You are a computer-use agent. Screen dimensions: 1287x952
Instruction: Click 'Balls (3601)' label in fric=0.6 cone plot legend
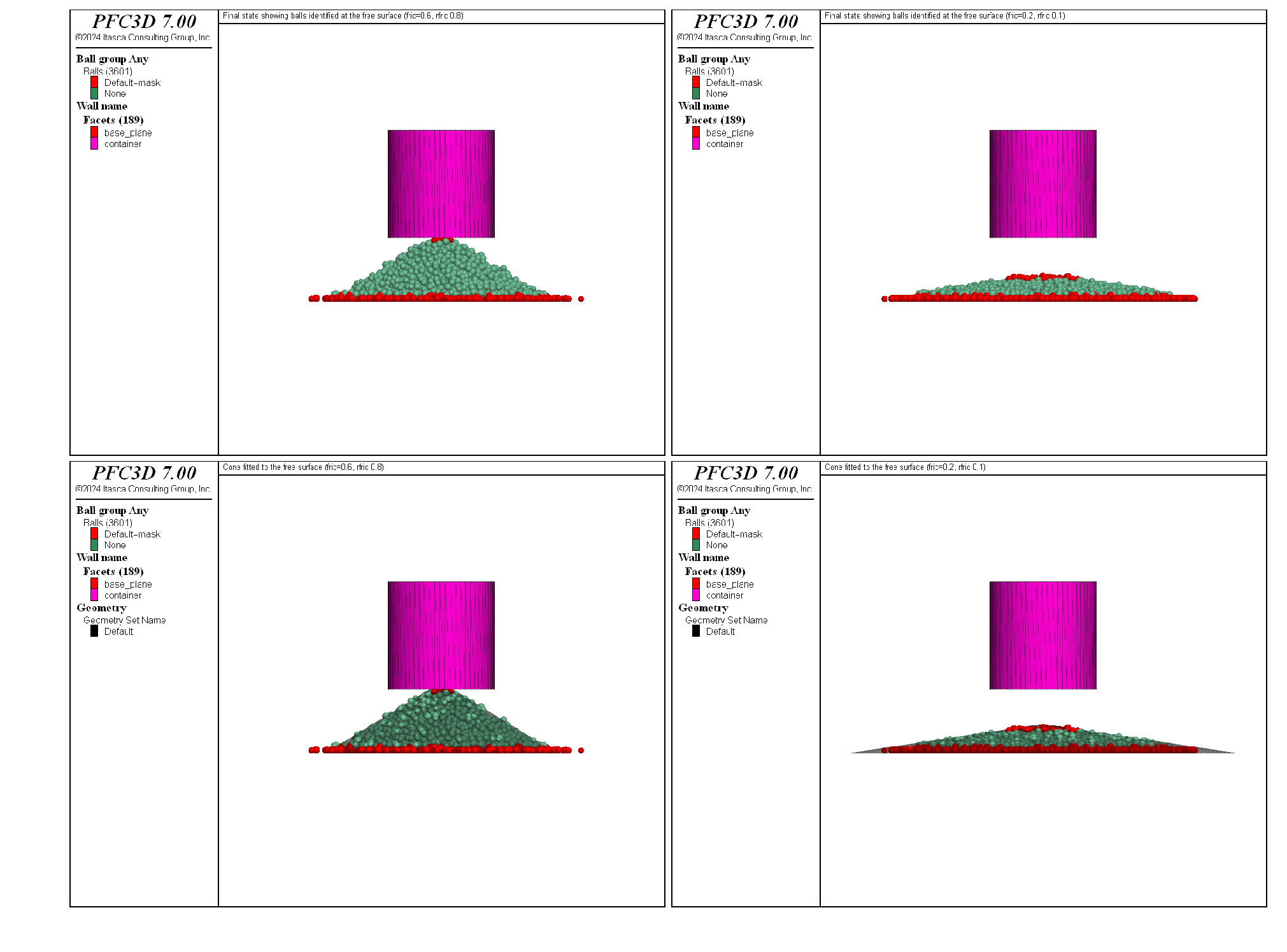point(108,523)
